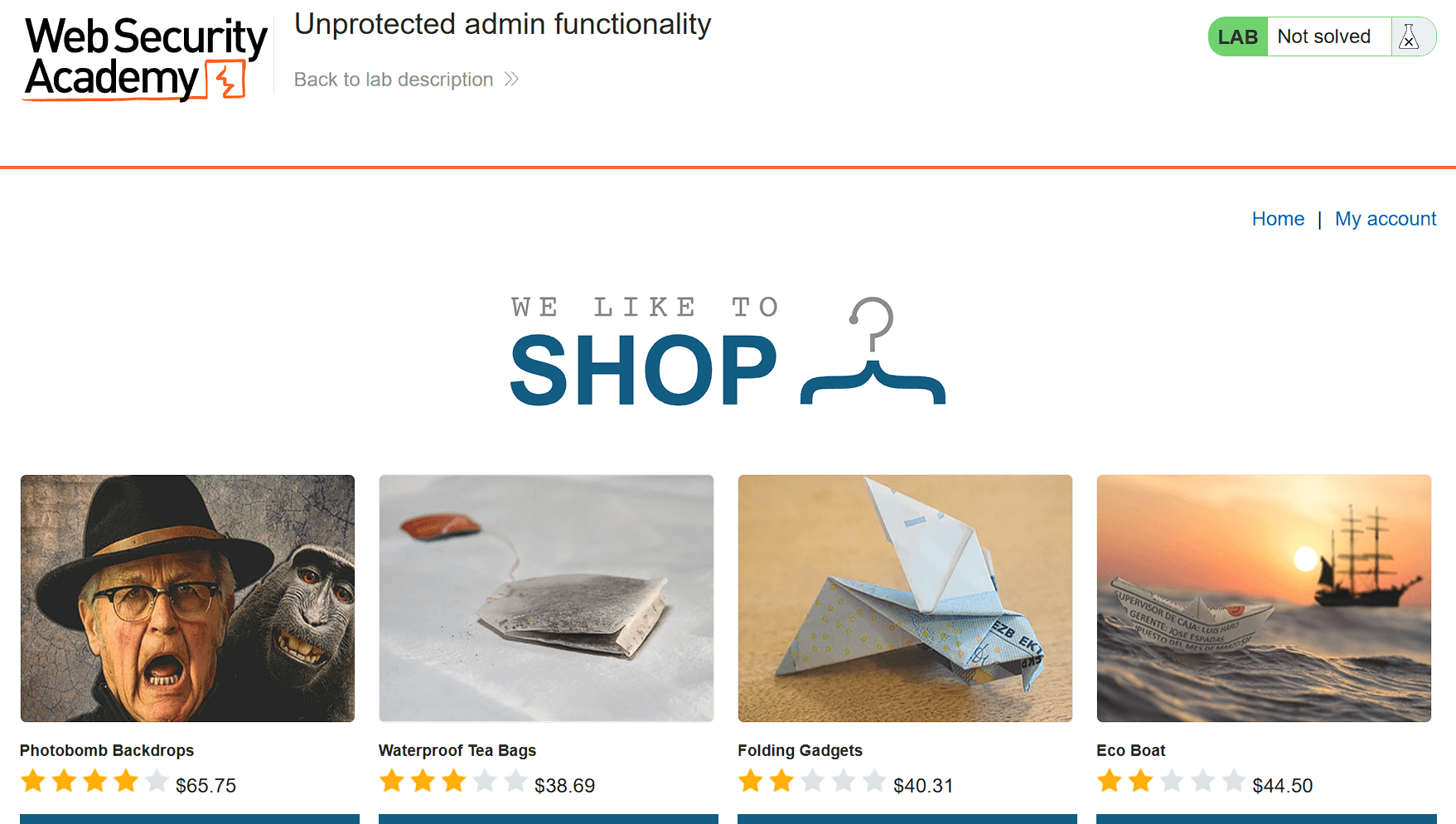This screenshot has width=1456, height=824.
Task: Click the fourth star rating on Eco Boat
Action: 1203,780
